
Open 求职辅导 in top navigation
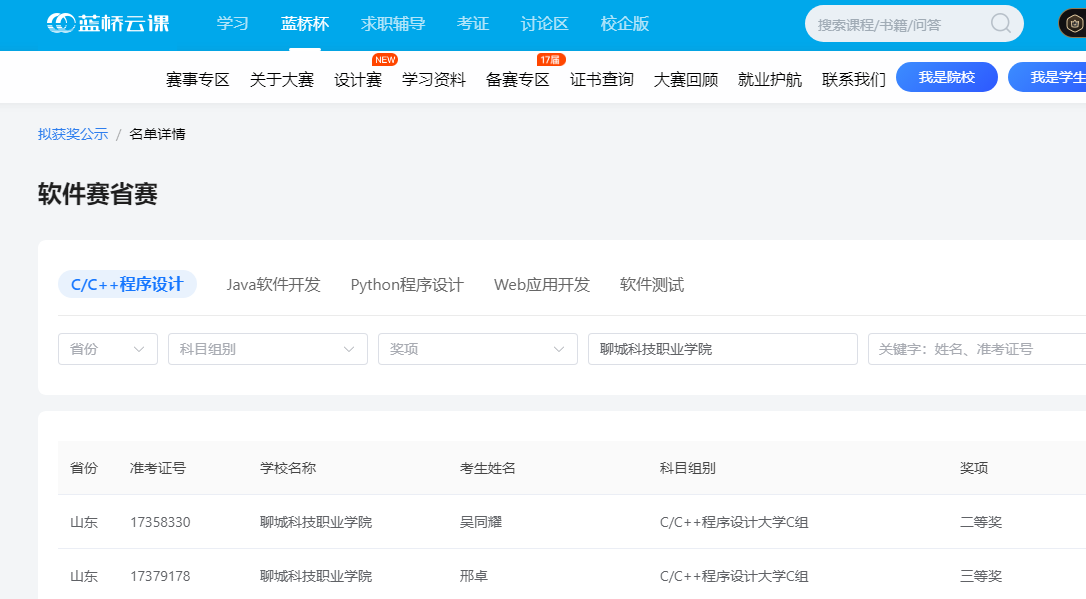pos(392,24)
